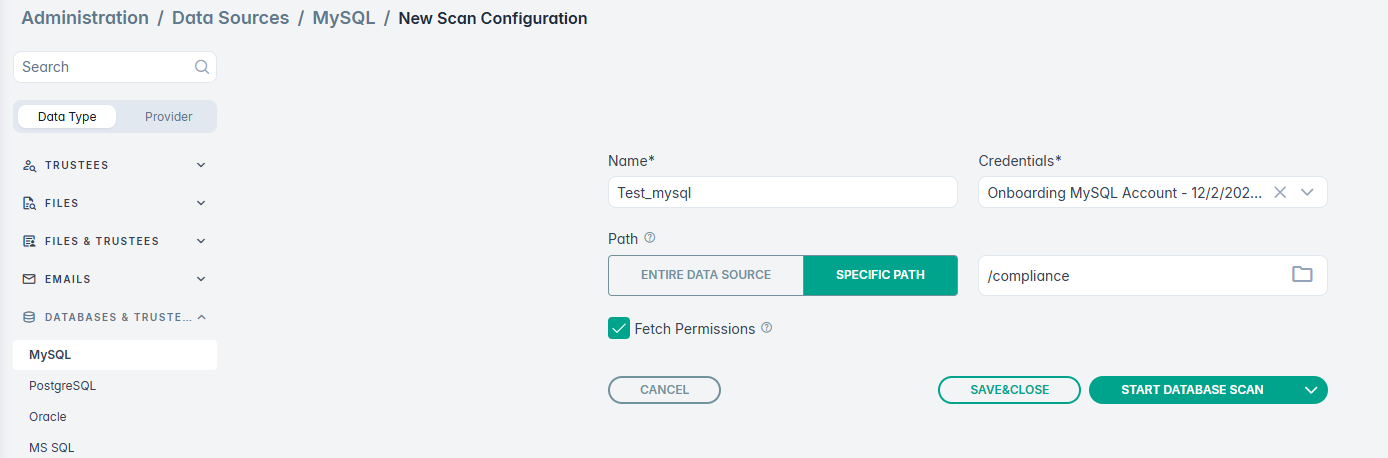Screen dimensions: 1388x458
Task: Switch to the Provider tab
Action: 168,117
